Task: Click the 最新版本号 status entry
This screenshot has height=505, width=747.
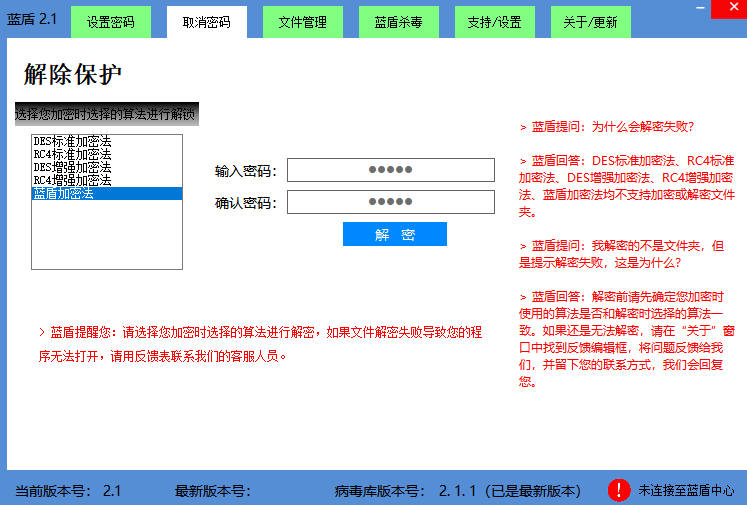Action: tap(212, 491)
